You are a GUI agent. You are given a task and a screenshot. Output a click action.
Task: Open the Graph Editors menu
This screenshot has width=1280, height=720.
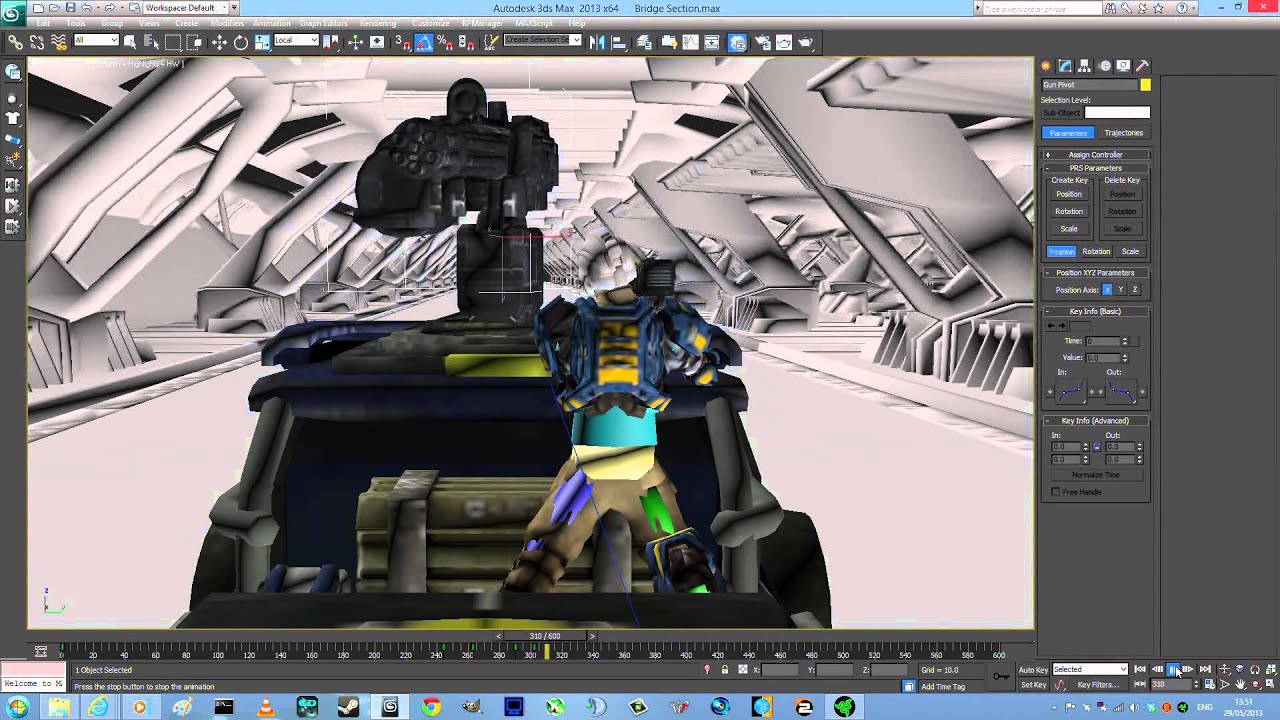[x=324, y=23]
